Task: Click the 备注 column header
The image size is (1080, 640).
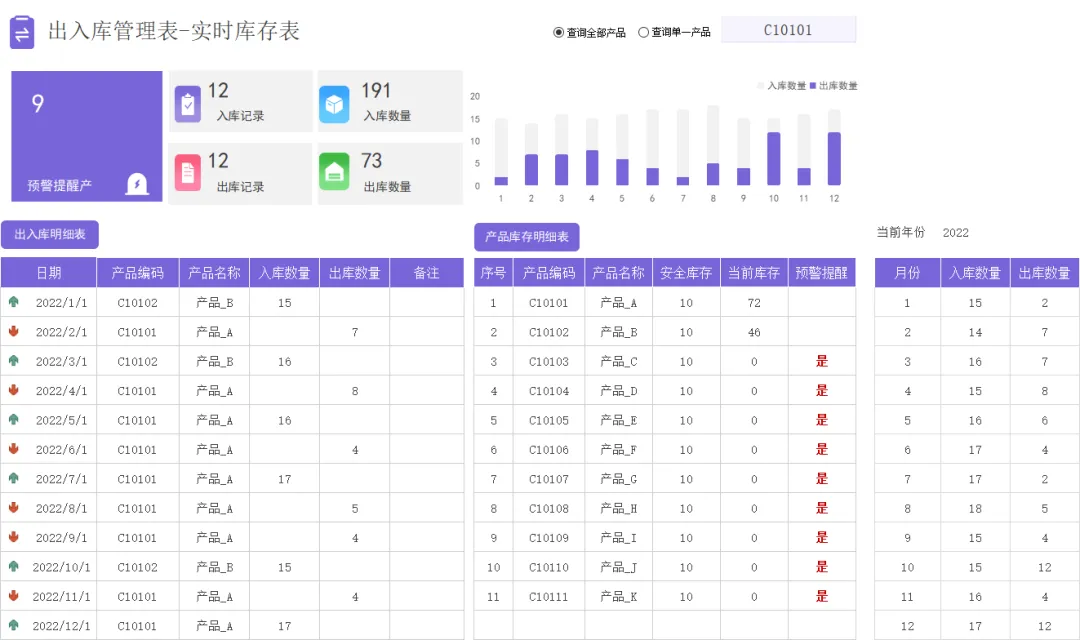Action: [x=426, y=273]
